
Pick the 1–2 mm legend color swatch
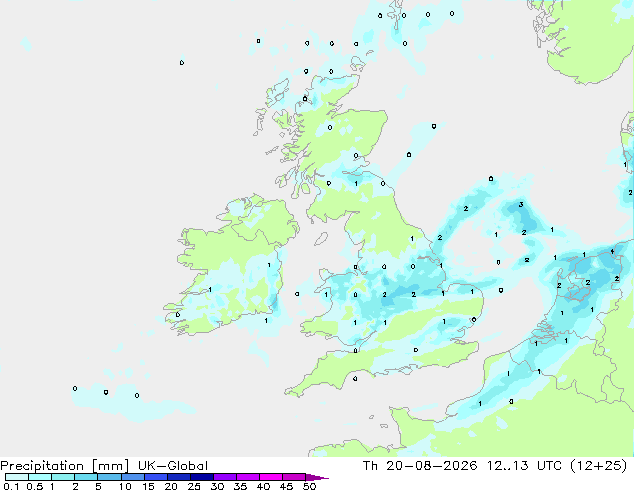[63, 477]
